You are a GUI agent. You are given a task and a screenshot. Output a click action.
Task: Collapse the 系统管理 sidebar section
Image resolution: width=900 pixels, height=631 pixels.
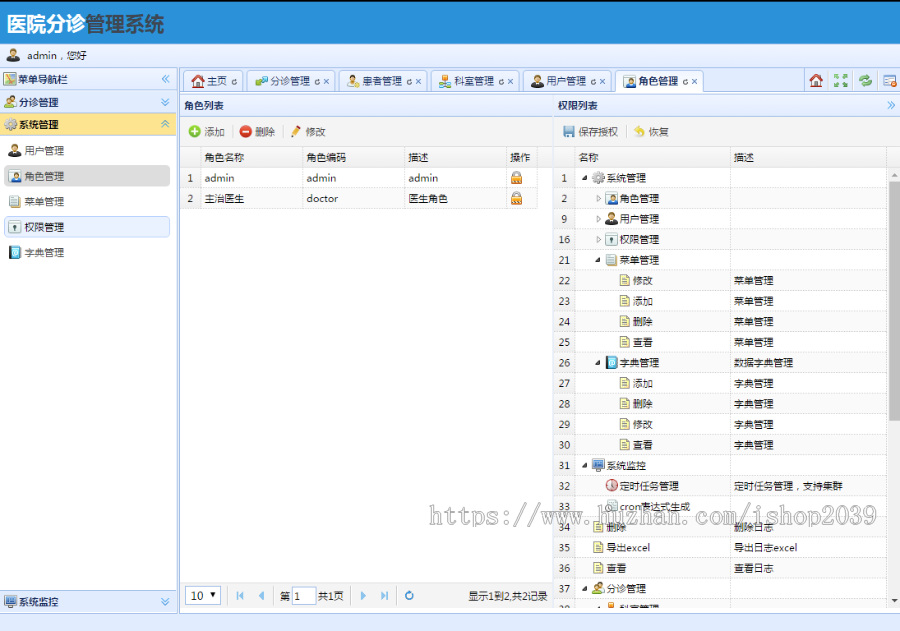(165, 124)
